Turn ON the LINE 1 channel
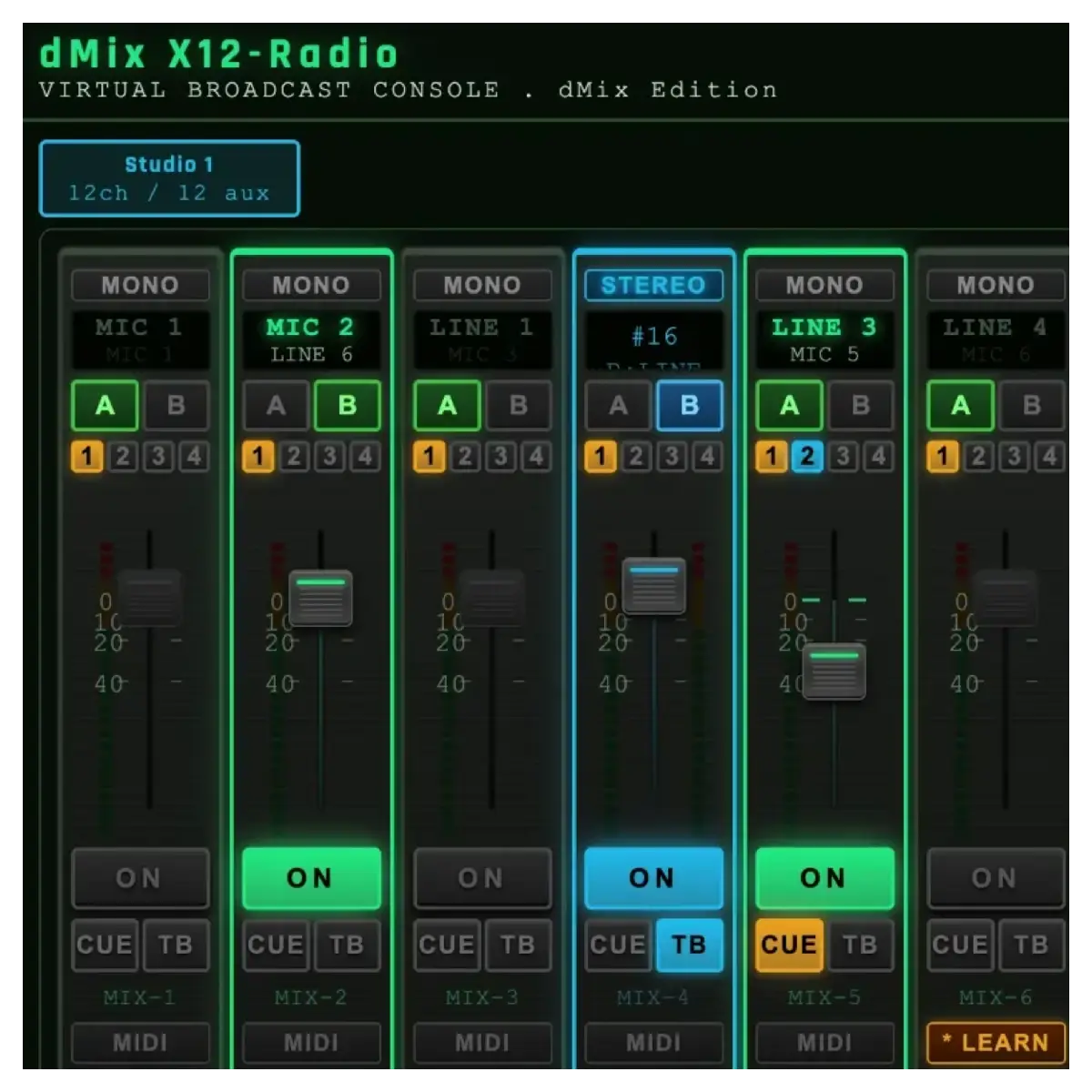1092x1092 pixels. [x=482, y=879]
